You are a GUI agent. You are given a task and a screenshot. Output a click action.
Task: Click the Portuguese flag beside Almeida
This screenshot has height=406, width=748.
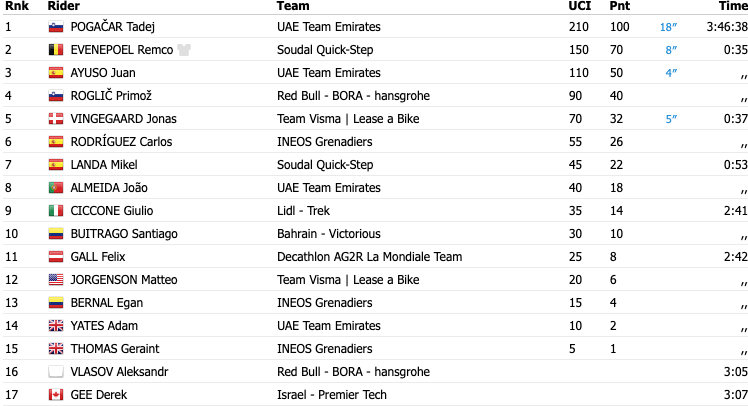click(x=56, y=187)
